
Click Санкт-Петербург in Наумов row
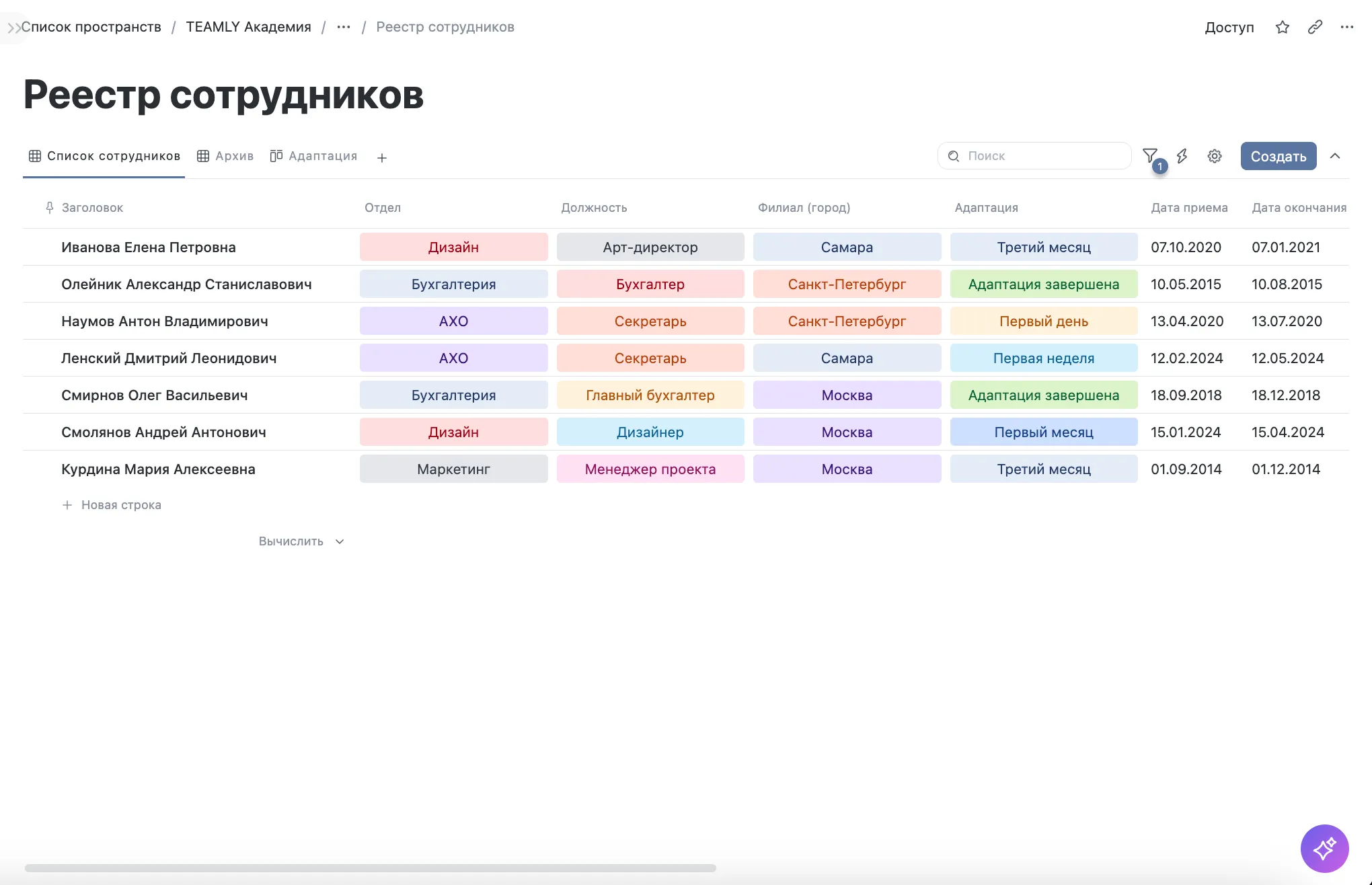coord(847,321)
